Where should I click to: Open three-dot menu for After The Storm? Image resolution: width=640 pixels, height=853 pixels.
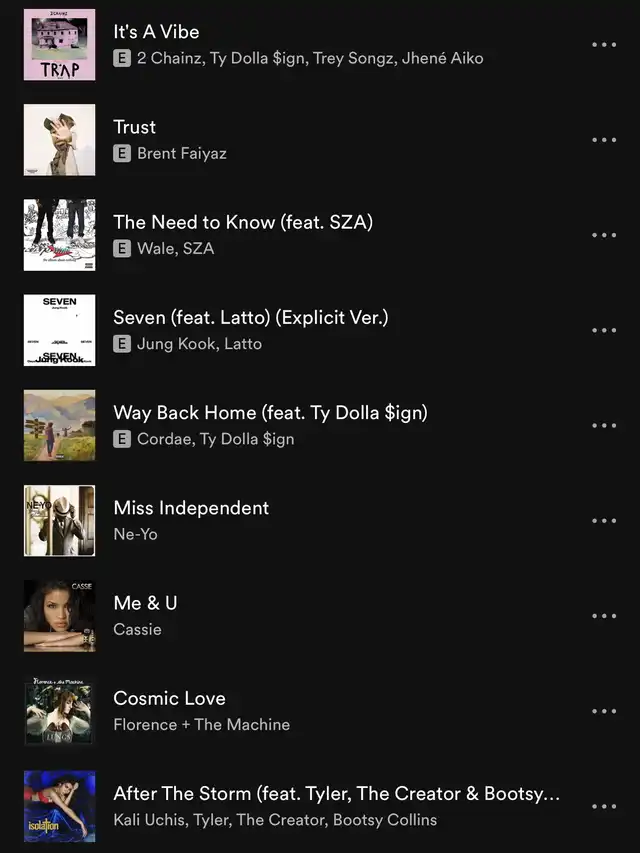tap(604, 806)
